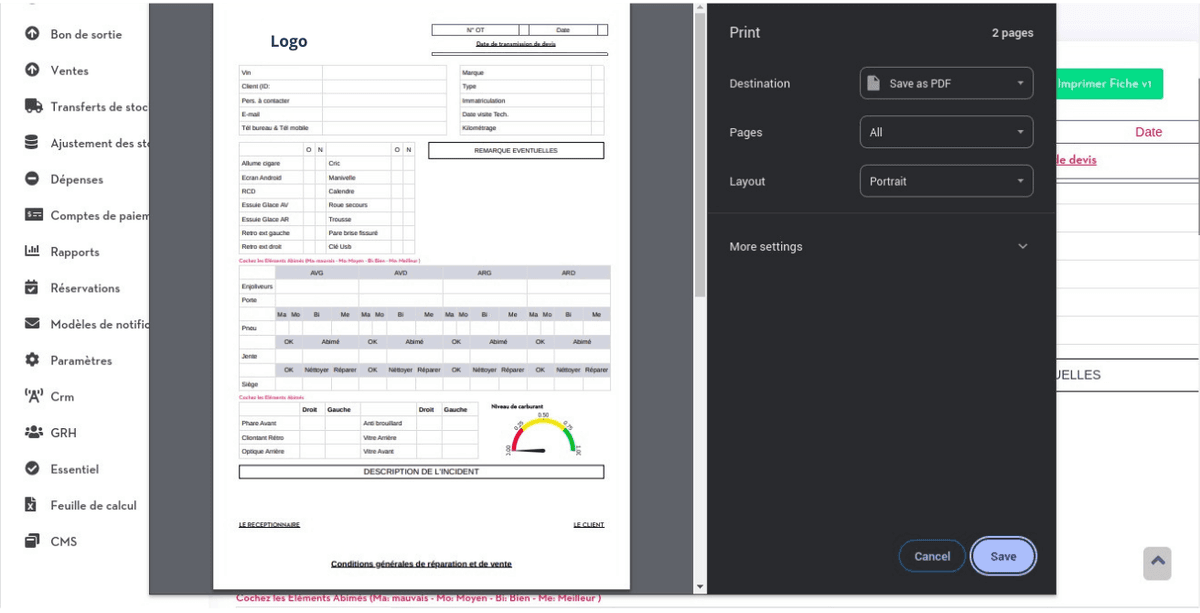This screenshot has width=1200, height=613.
Task: Click the Modèles de notification envelope icon
Action: pos(32,324)
